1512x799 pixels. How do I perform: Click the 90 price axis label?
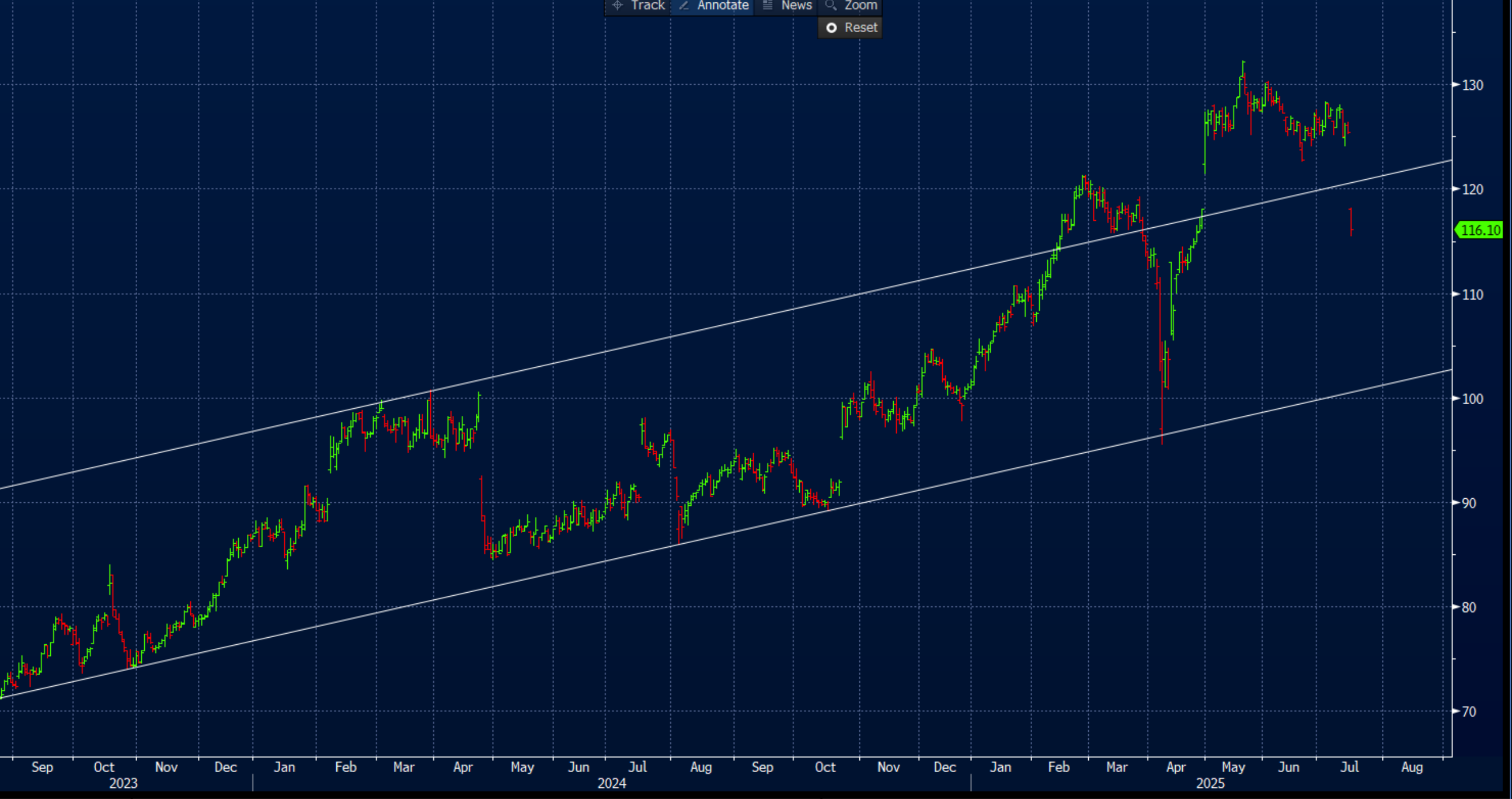coord(1469,503)
